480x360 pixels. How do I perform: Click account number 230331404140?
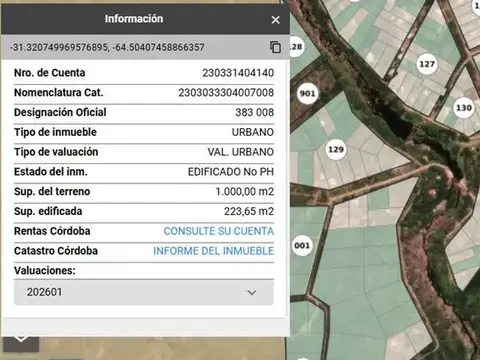click(238, 73)
